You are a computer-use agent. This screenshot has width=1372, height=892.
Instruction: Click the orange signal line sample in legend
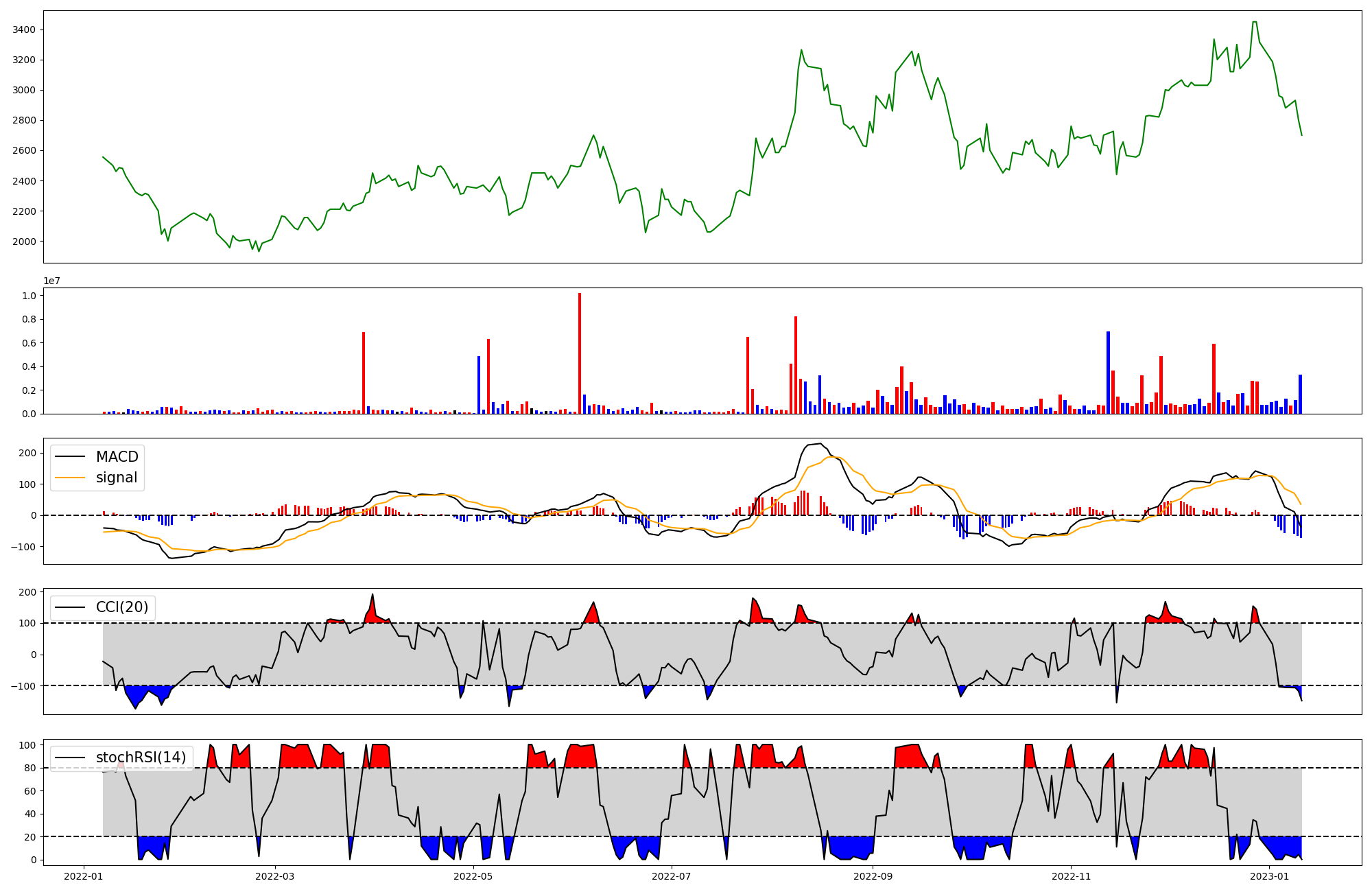70,478
